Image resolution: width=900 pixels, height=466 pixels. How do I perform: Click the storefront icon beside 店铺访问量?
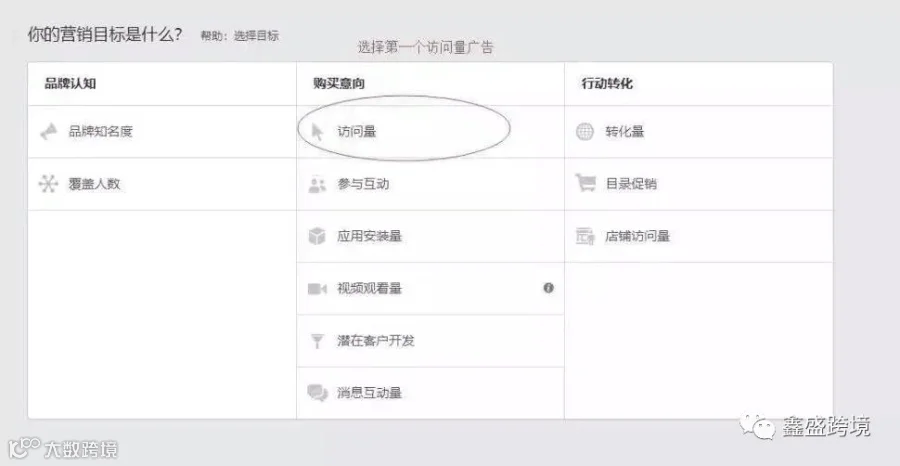[585, 236]
